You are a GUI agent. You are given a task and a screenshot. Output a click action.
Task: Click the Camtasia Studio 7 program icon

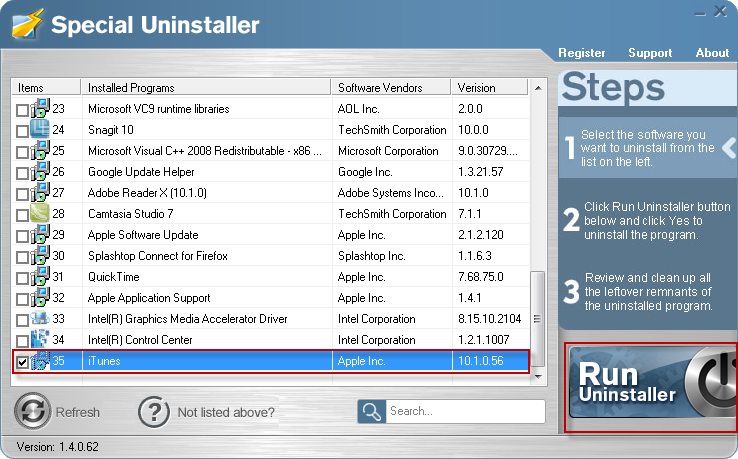coord(40,213)
